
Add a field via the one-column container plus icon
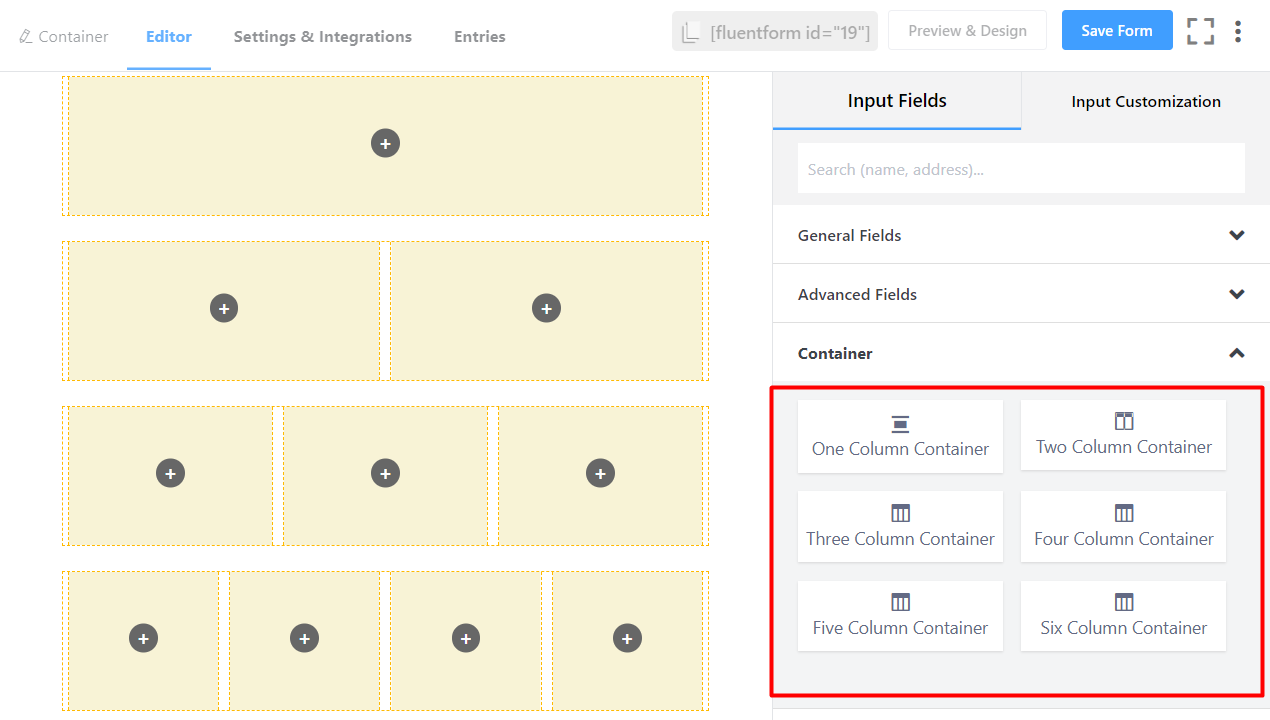coord(385,143)
